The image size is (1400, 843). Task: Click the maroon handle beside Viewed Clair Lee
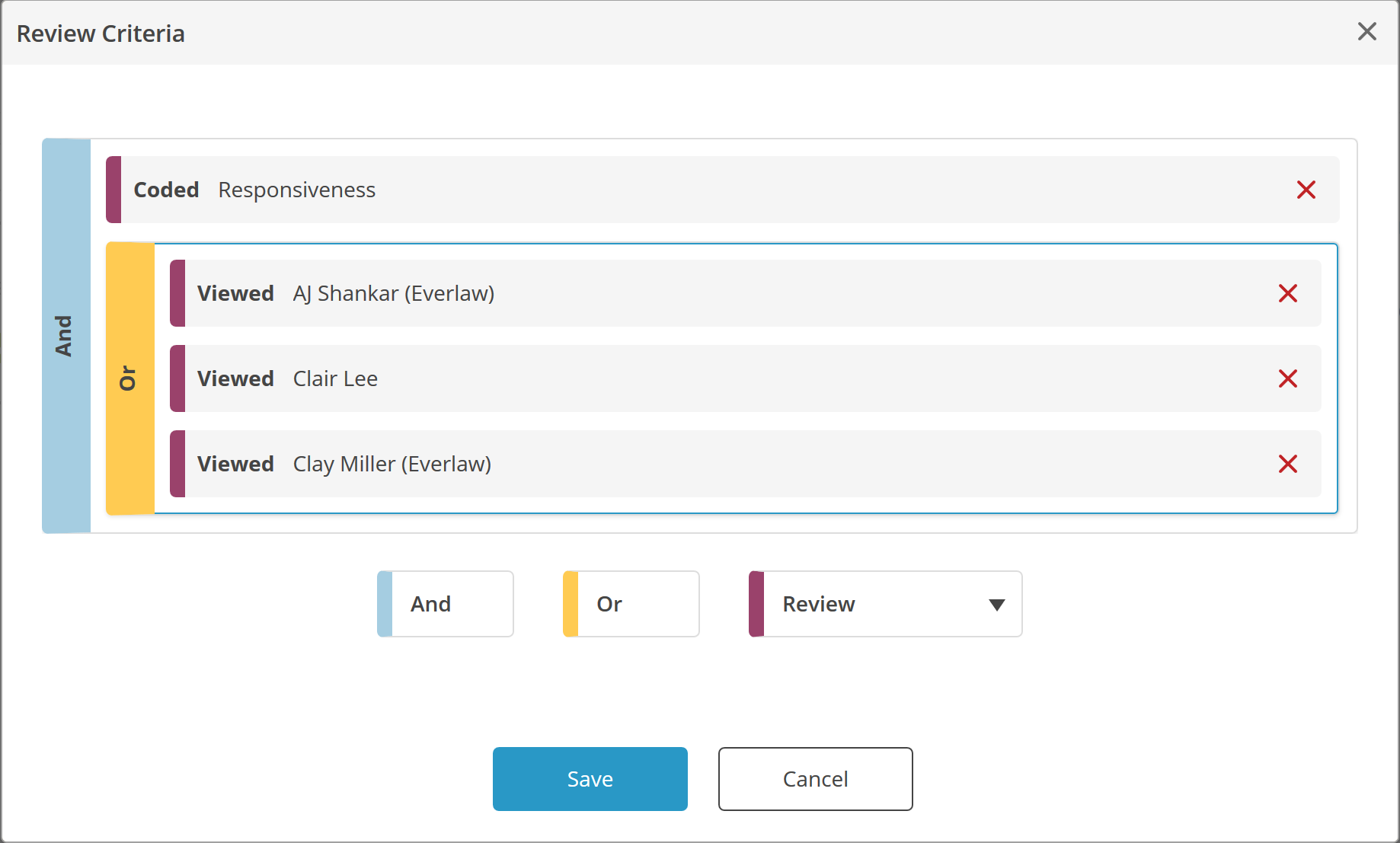176,378
